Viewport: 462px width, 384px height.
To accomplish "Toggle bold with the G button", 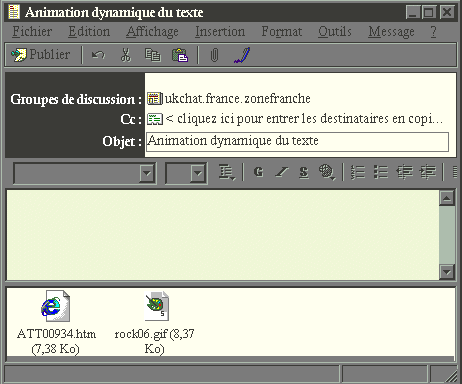I will [258, 172].
